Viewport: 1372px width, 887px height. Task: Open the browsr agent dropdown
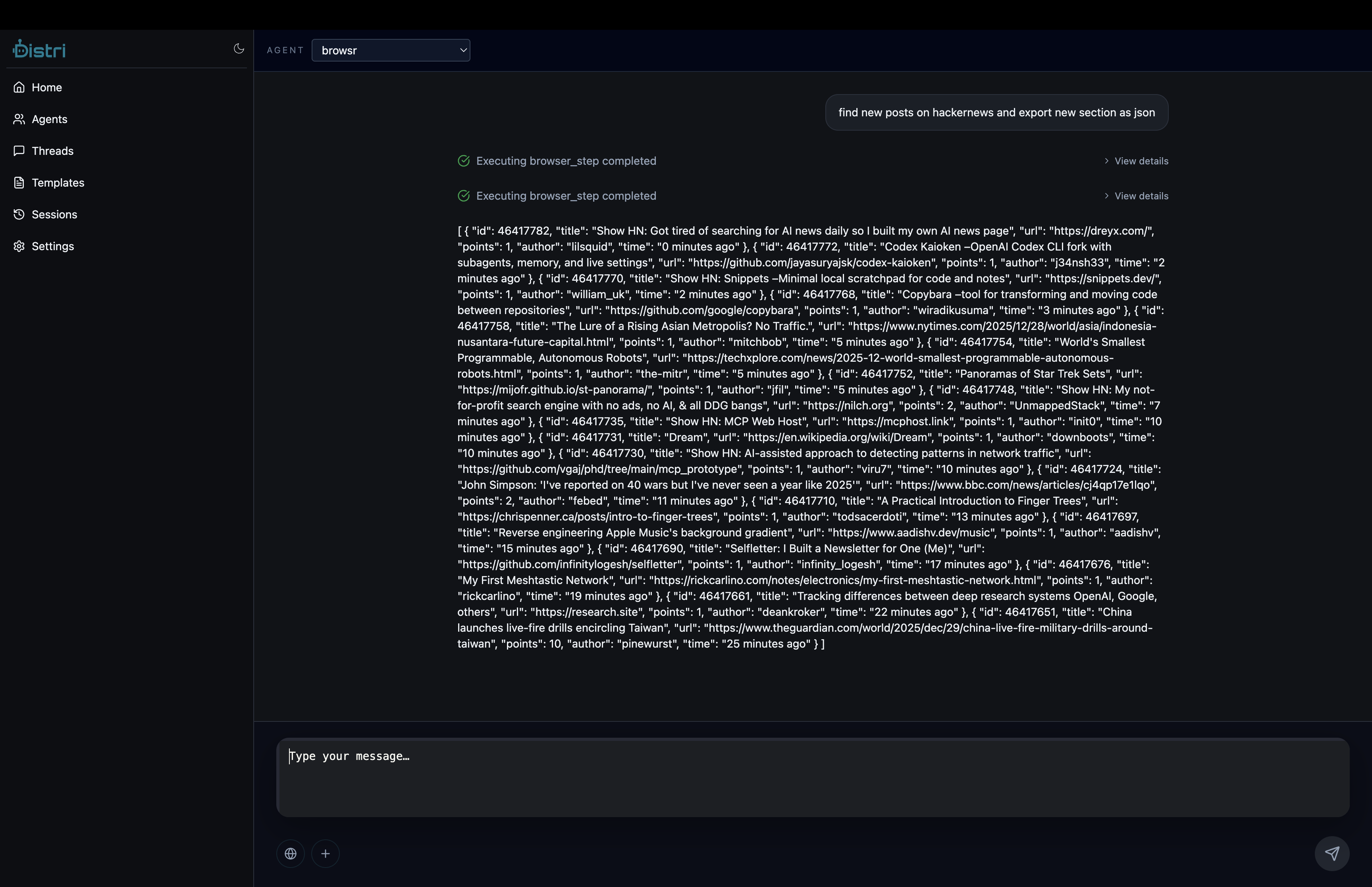[x=391, y=50]
